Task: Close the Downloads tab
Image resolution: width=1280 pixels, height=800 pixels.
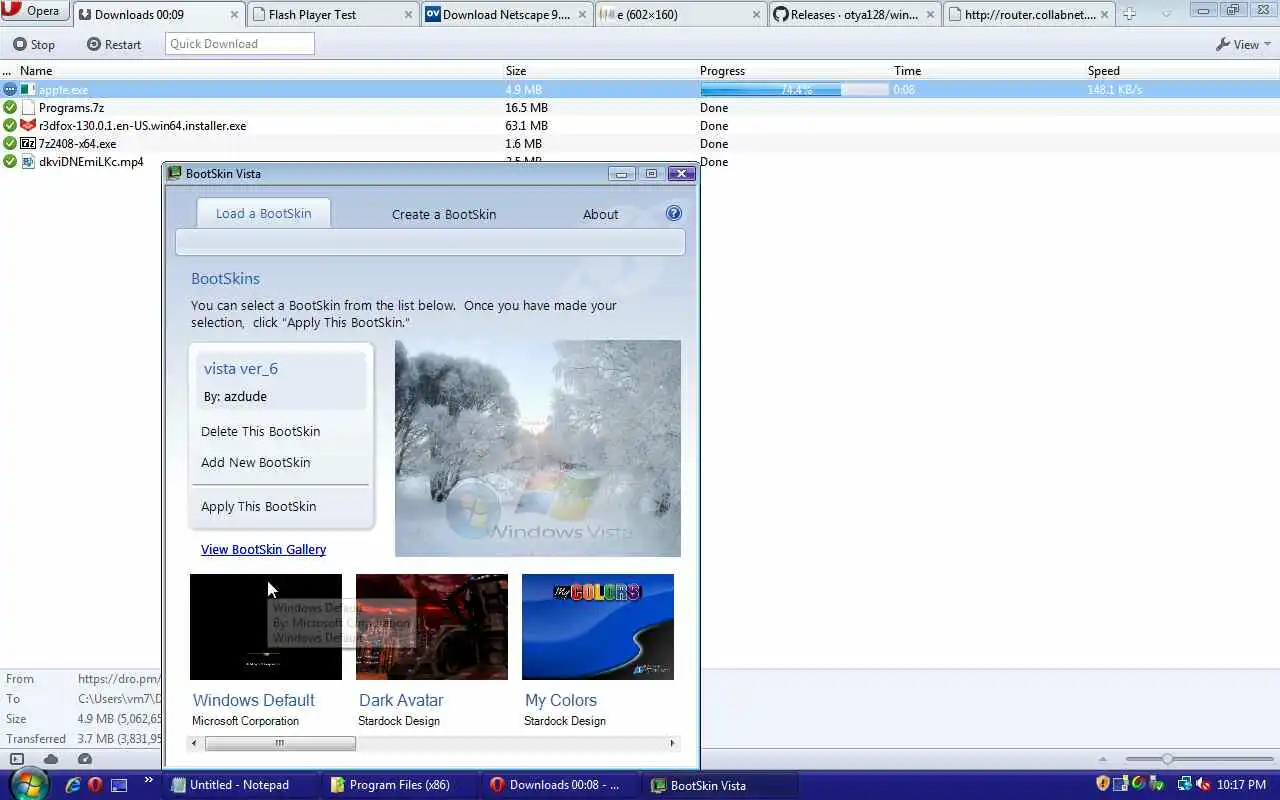Action: (234, 15)
